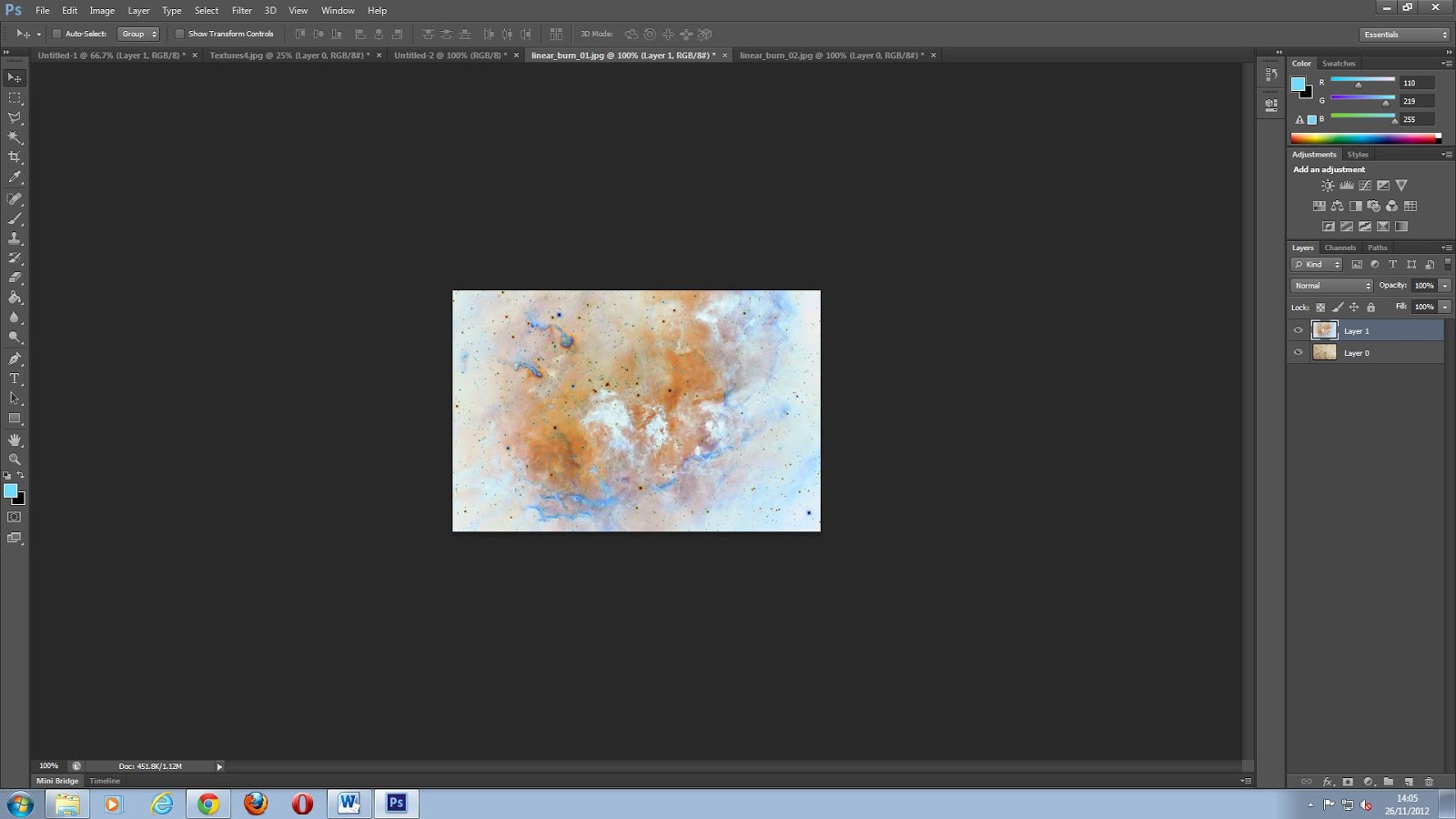Open the layer filter Kind dropdown

(x=1317, y=265)
